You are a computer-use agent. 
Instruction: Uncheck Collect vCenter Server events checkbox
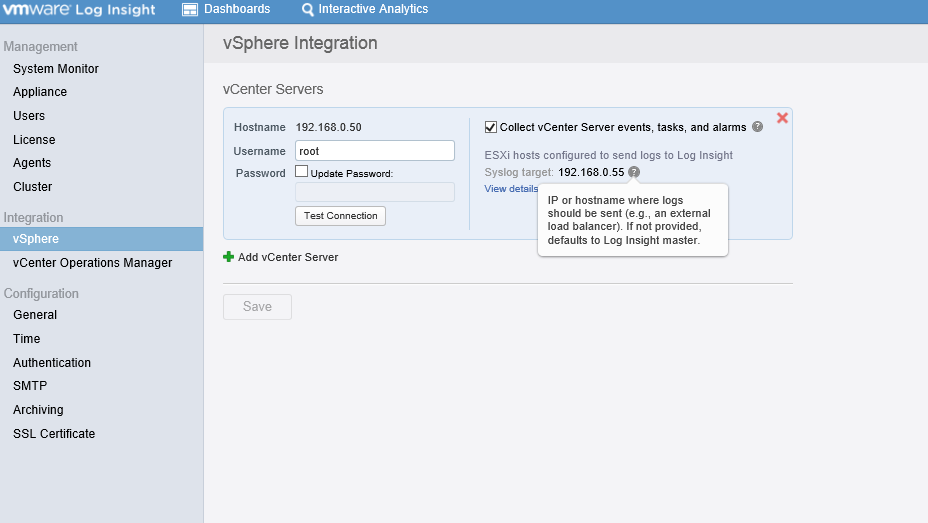click(x=491, y=127)
